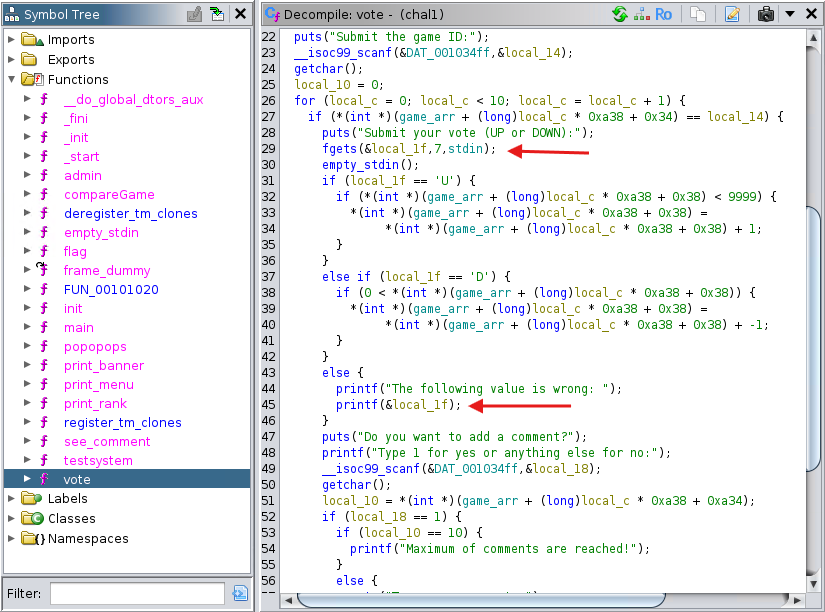Close the Symbol Tree panel
Image resolution: width=825 pixels, height=612 pixels.
[x=240, y=14]
